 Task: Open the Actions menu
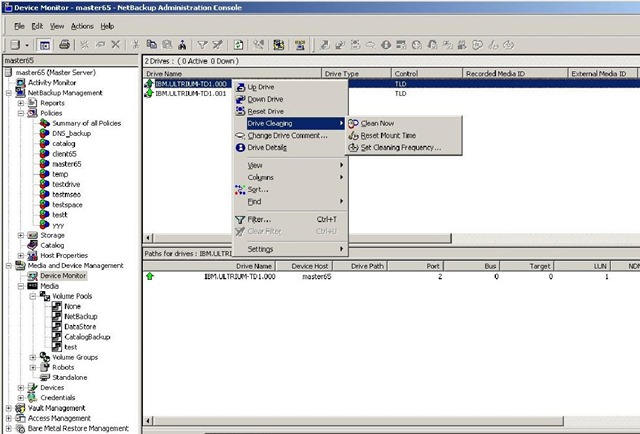tap(82, 26)
